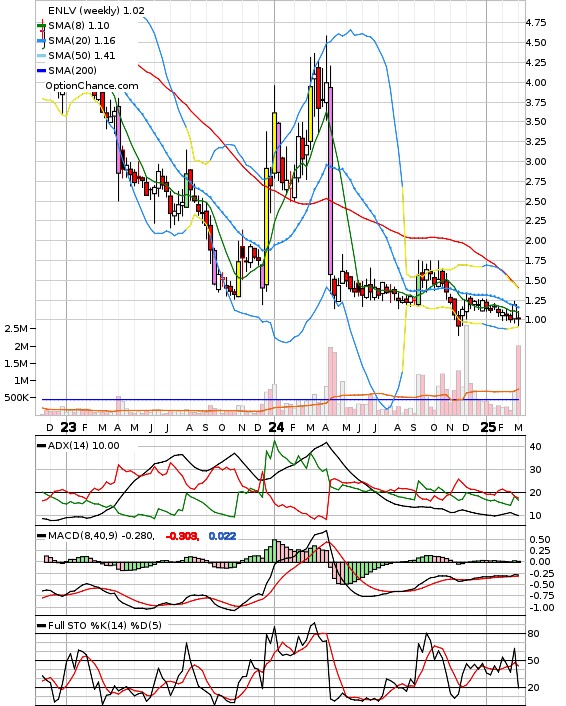
Task: Click the 500K volume axis label
Action: (16, 398)
